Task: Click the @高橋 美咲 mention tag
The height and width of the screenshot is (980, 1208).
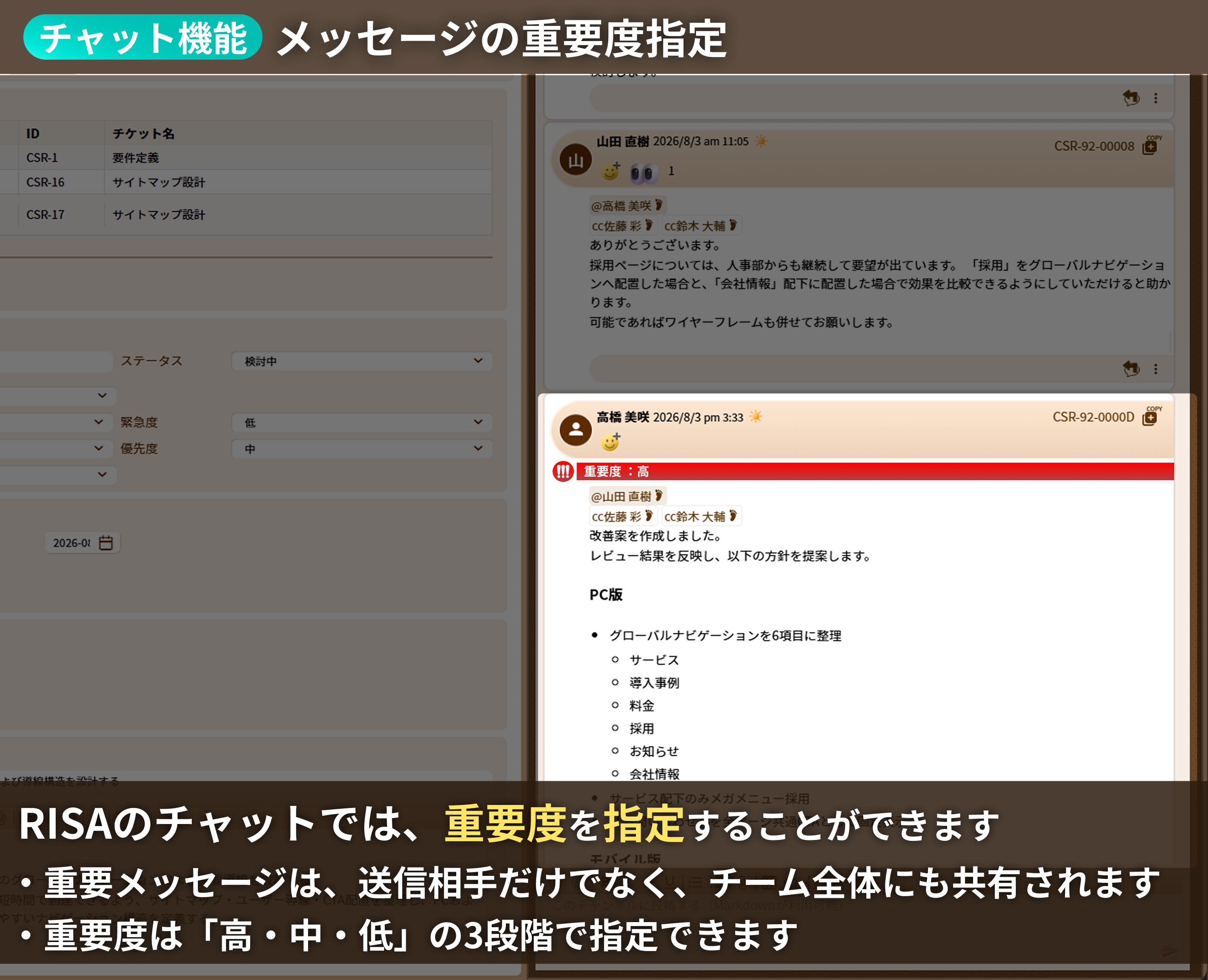Action: 627,206
